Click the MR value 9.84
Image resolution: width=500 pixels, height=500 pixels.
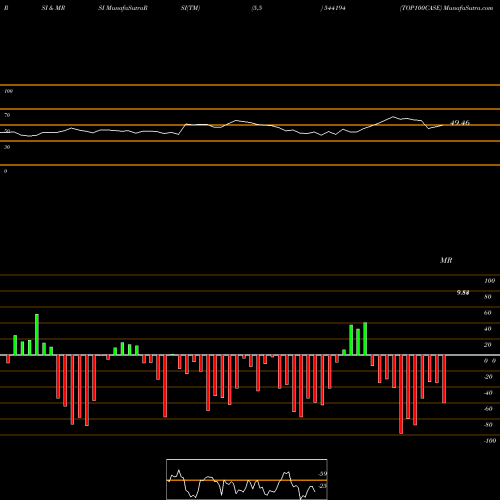tap(463, 293)
